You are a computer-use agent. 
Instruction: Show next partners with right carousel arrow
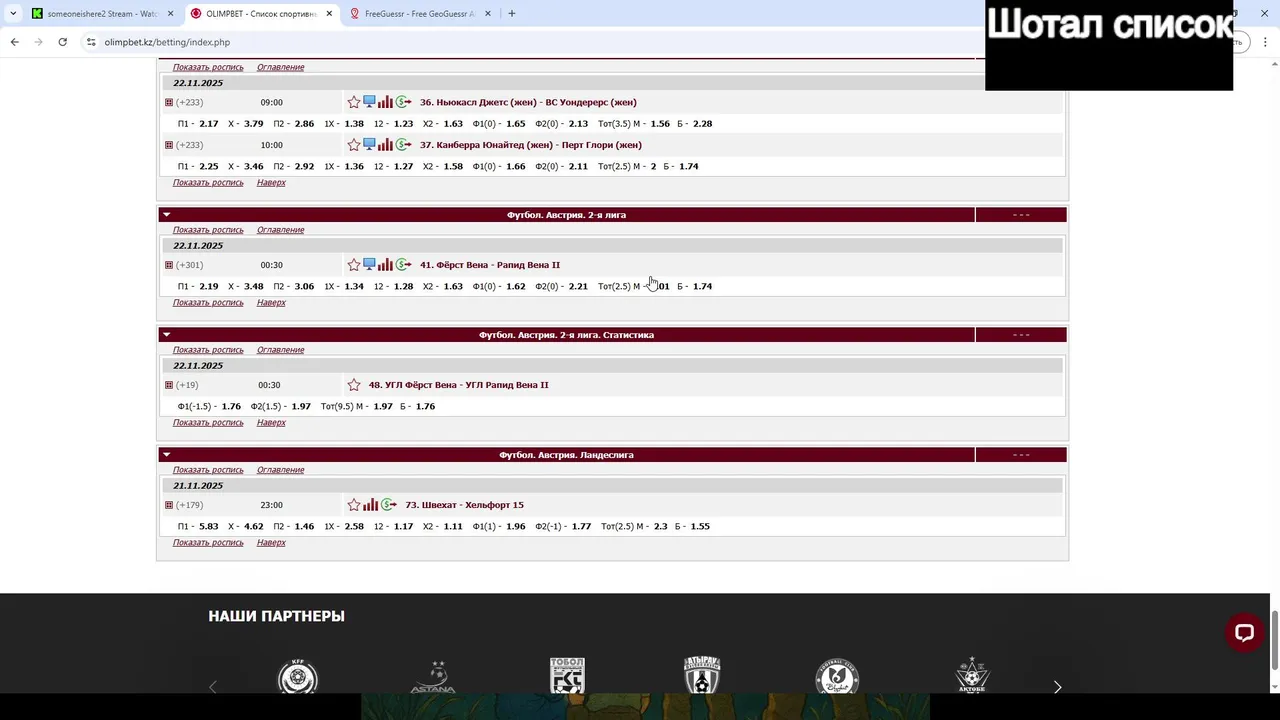pos(1057,687)
